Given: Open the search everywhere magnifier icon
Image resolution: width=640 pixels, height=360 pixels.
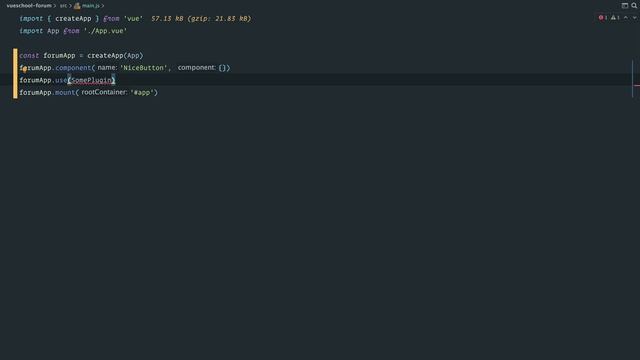Looking at the screenshot, I should coord(634,5).
